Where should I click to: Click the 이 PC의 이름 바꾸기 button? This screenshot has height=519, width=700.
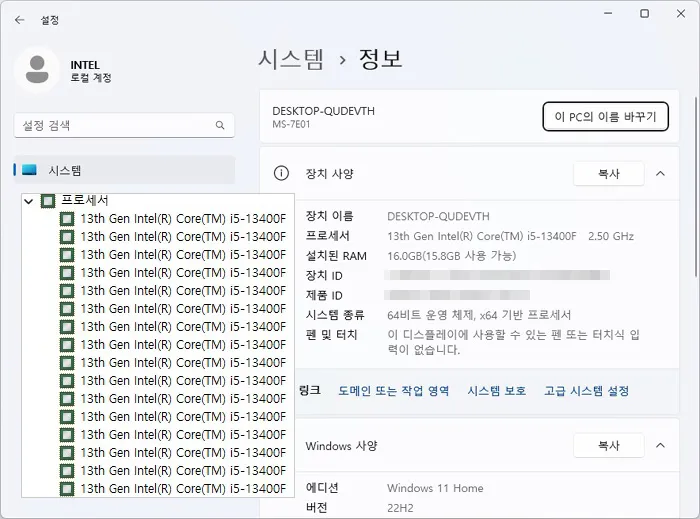tap(605, 117)
